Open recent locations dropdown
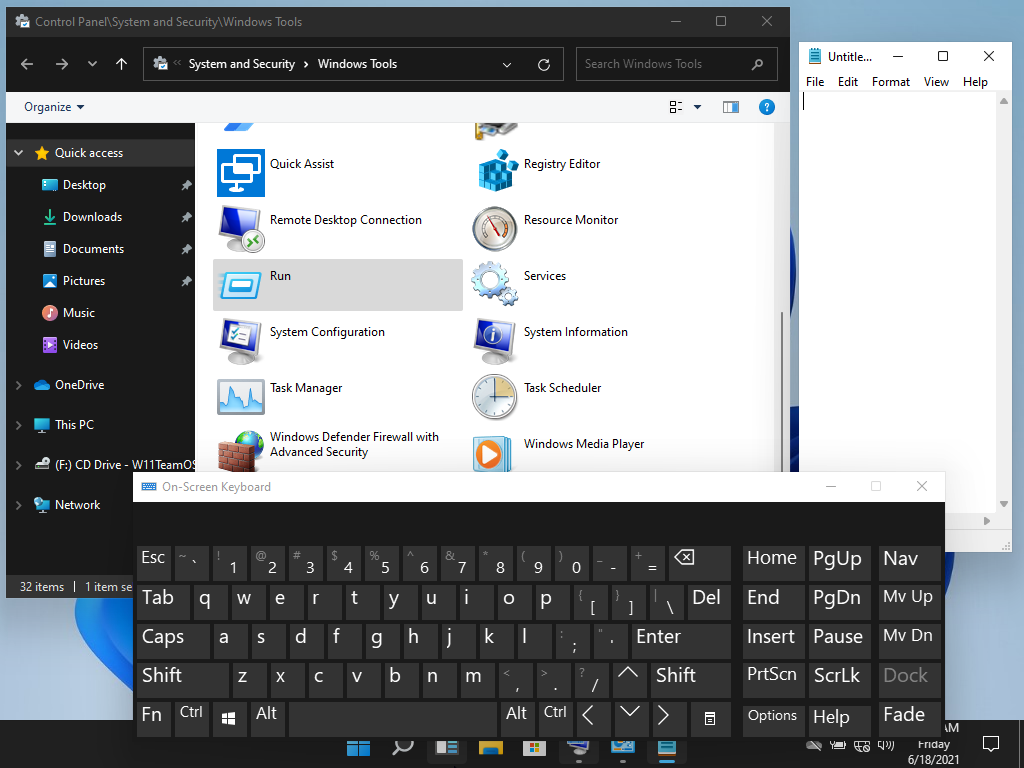The image size is (1024, 768). (x=92, y=64)
